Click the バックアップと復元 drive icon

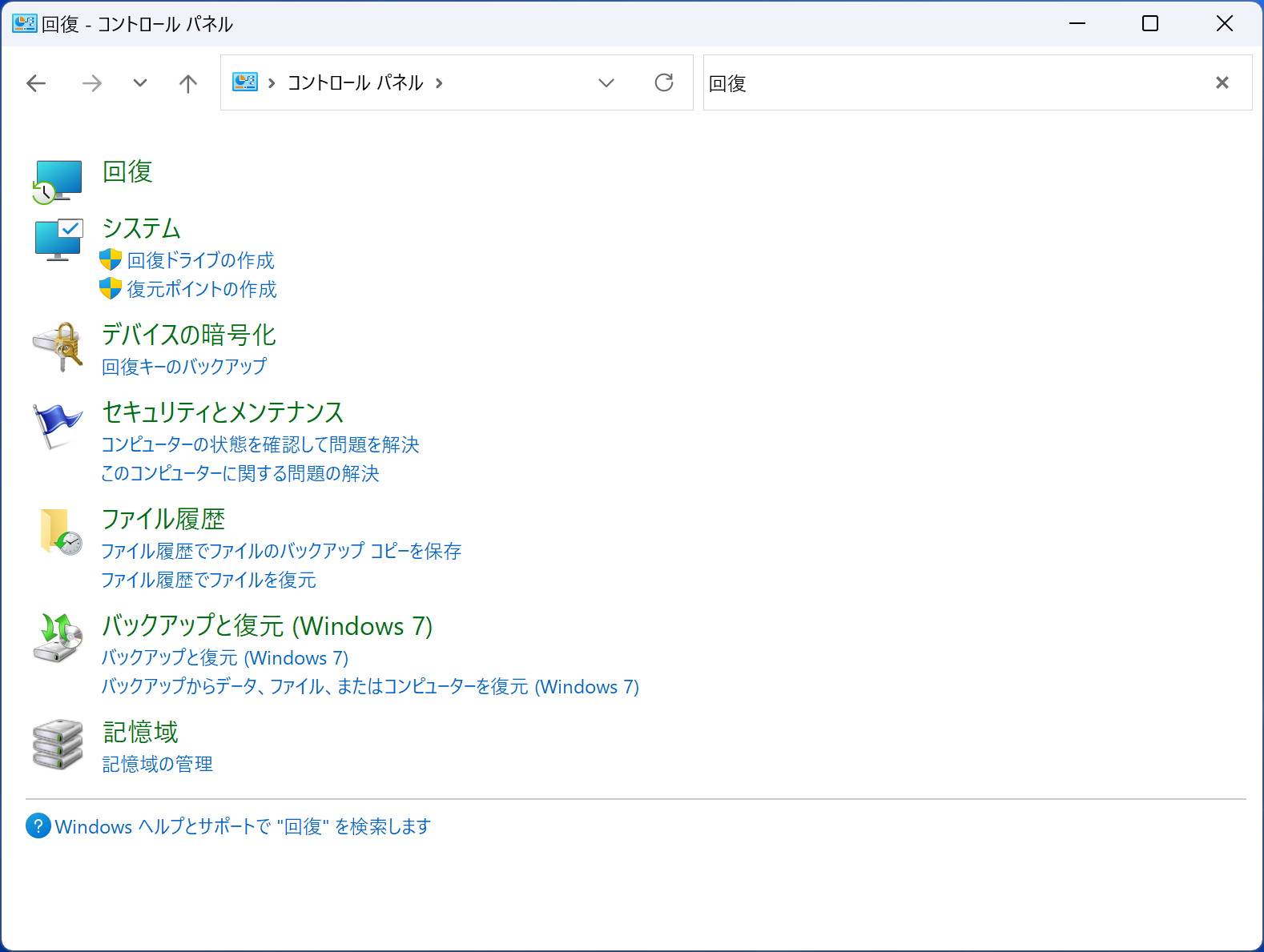(58, 637)
